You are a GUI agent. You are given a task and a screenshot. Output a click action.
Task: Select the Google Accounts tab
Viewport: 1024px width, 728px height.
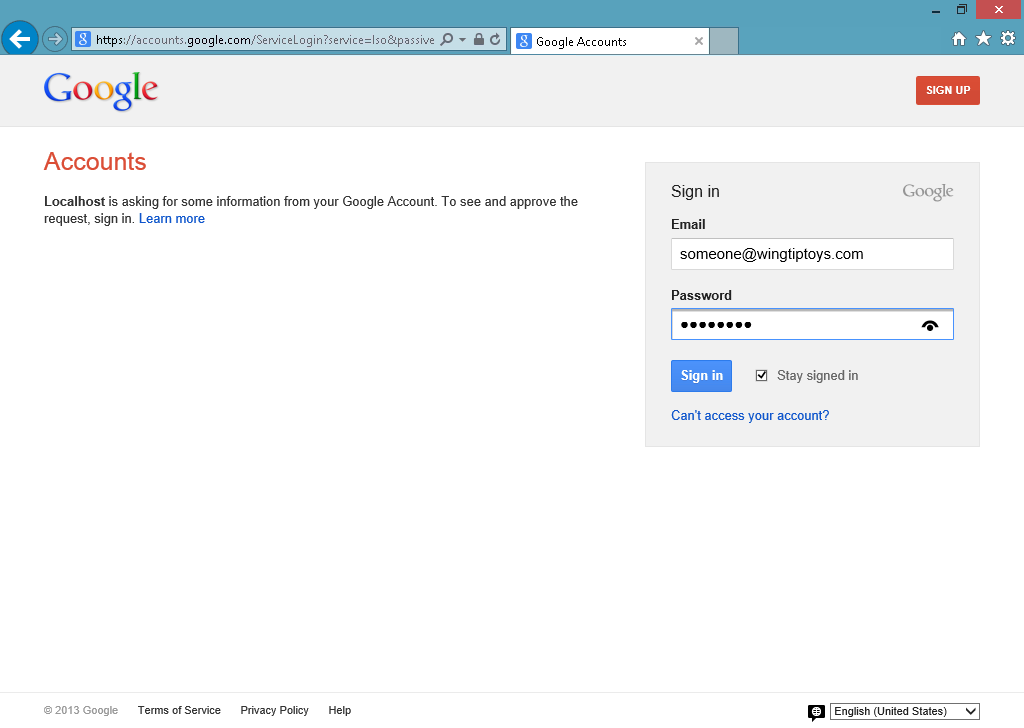click(600, 41)
